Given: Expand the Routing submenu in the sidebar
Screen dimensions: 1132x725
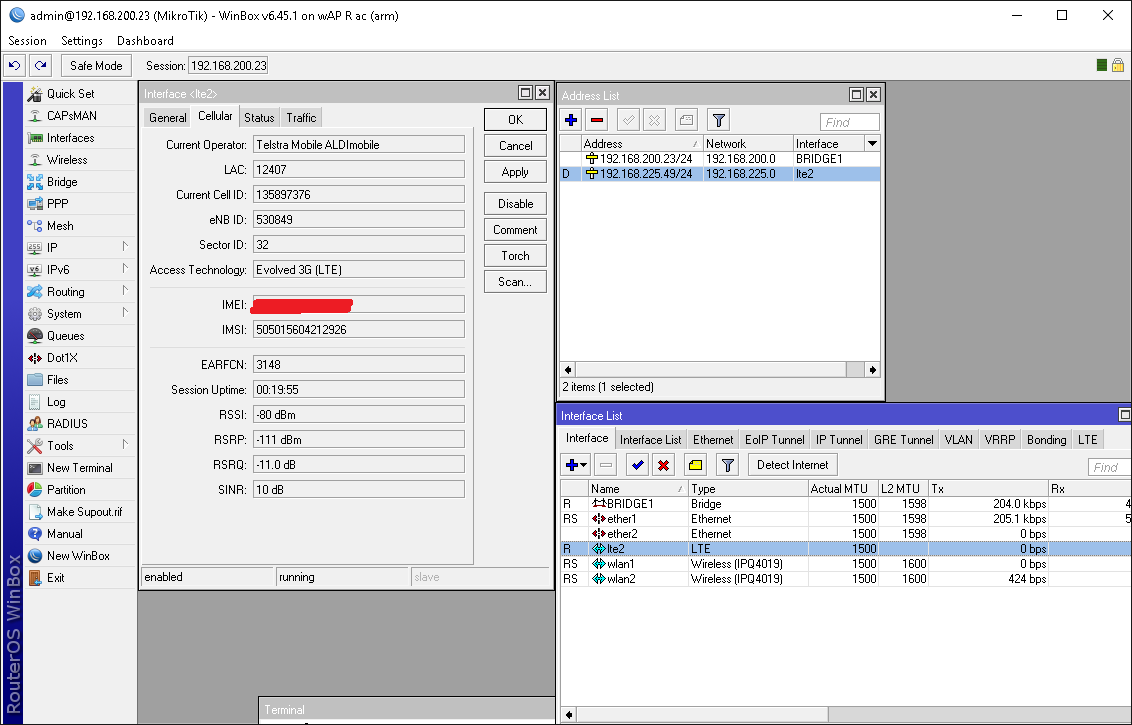Looking at the screenshot, I should click(125, 291).
